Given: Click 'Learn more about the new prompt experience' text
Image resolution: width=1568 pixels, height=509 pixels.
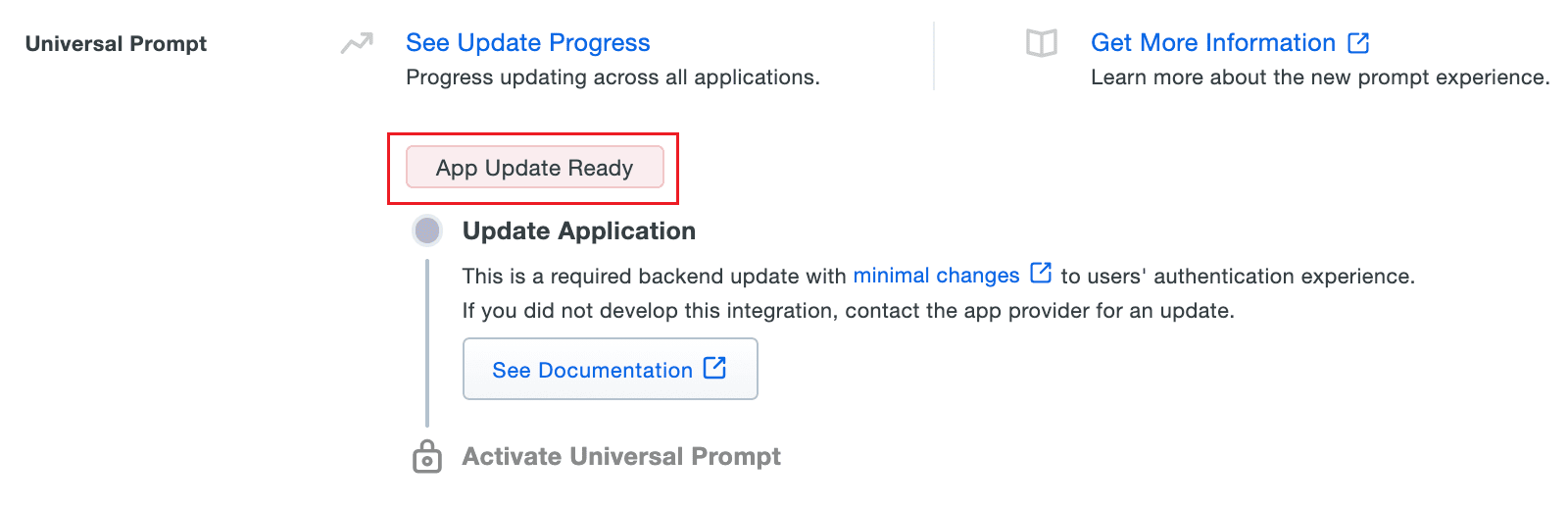Looking at the screenshot, I should coord(1319,77).
